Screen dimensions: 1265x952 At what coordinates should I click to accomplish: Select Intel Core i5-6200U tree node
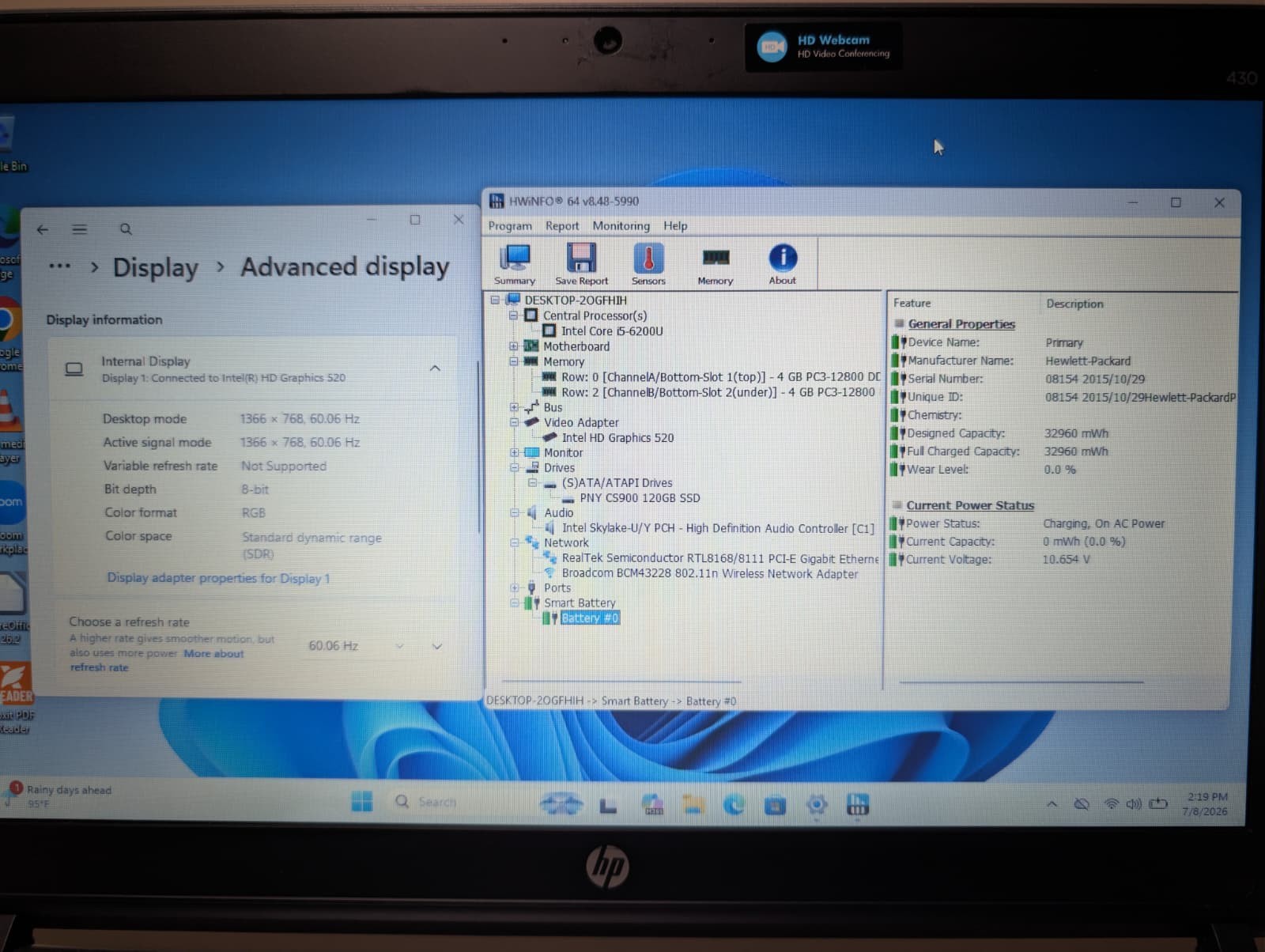coord(612,331)
